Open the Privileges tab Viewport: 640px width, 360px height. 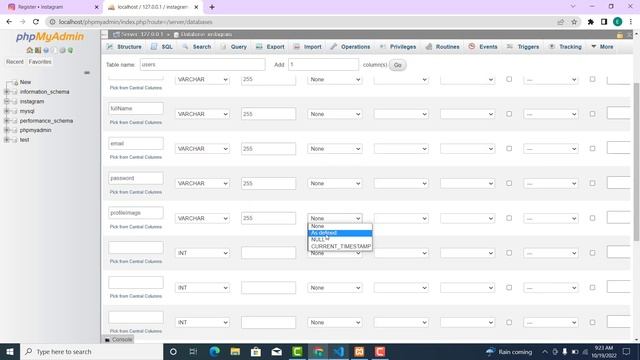click(x=398, y=47)
